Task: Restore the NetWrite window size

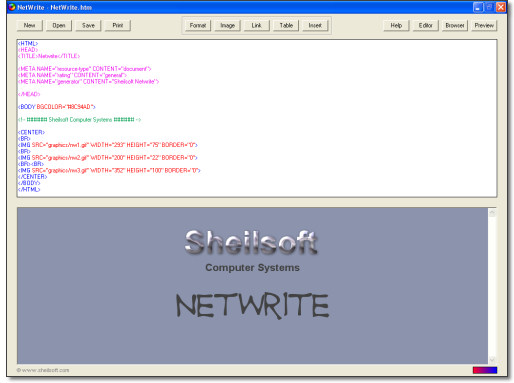Action: click(489, 7)
